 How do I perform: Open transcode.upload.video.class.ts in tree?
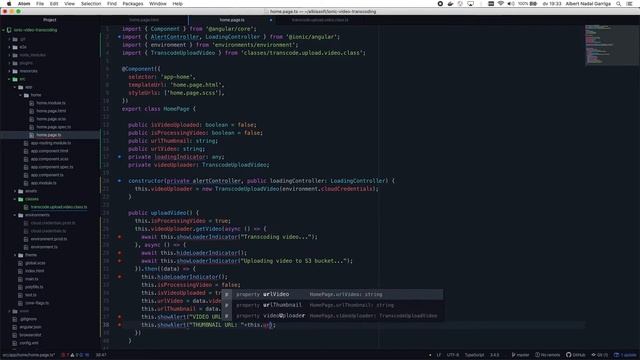coord(59,207)
